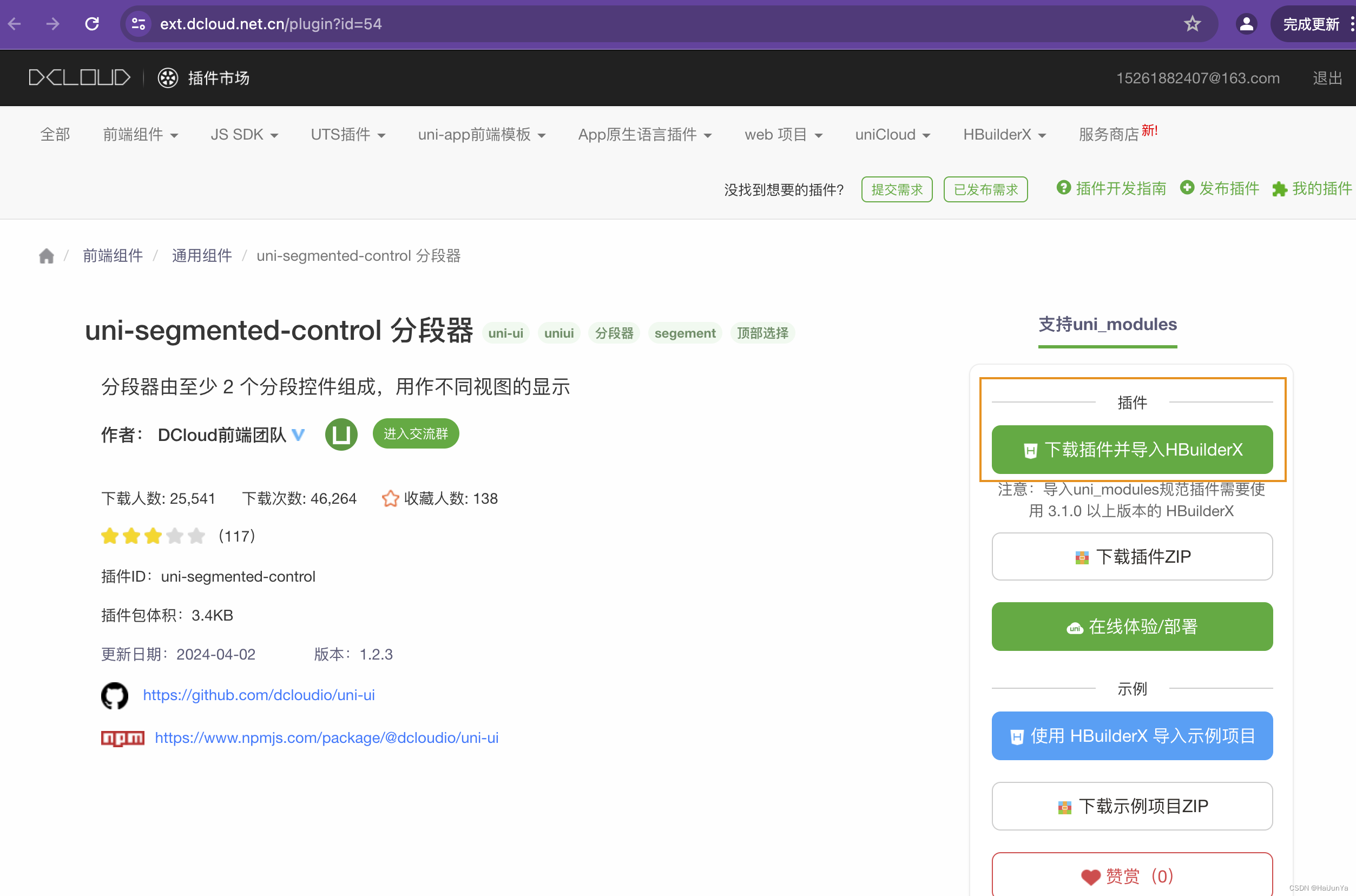Click 下载插件并导入HBuilderX button
1356x896 pixels.
pyautogui.click(x=1132, y=450)
